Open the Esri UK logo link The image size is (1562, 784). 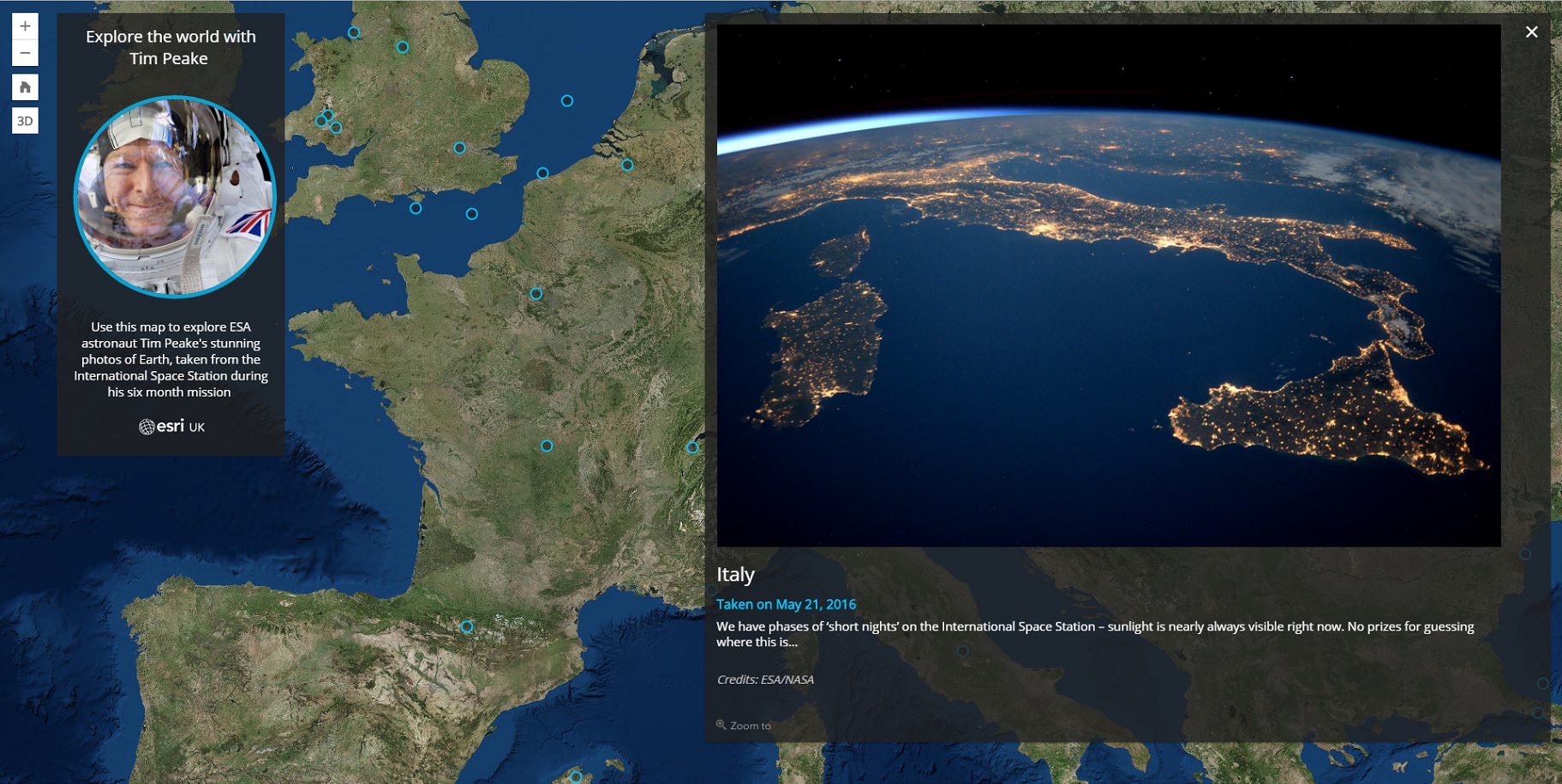pyautogui.click(x=171, y=426)
